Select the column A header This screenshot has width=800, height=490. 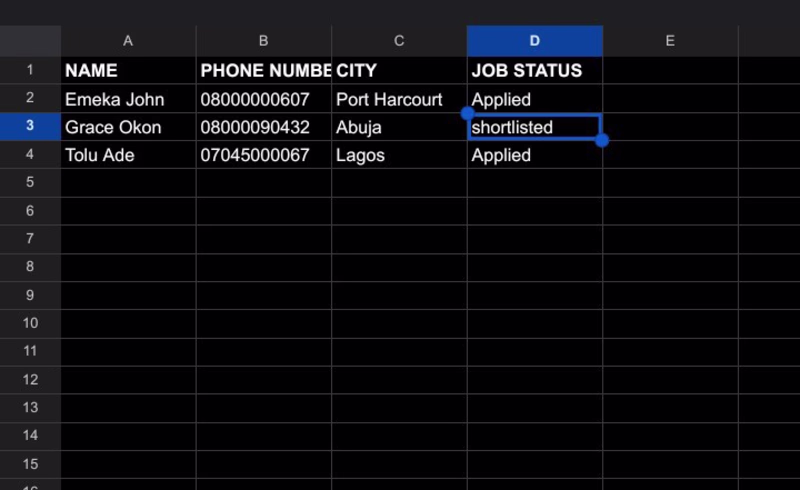point(128,41)
